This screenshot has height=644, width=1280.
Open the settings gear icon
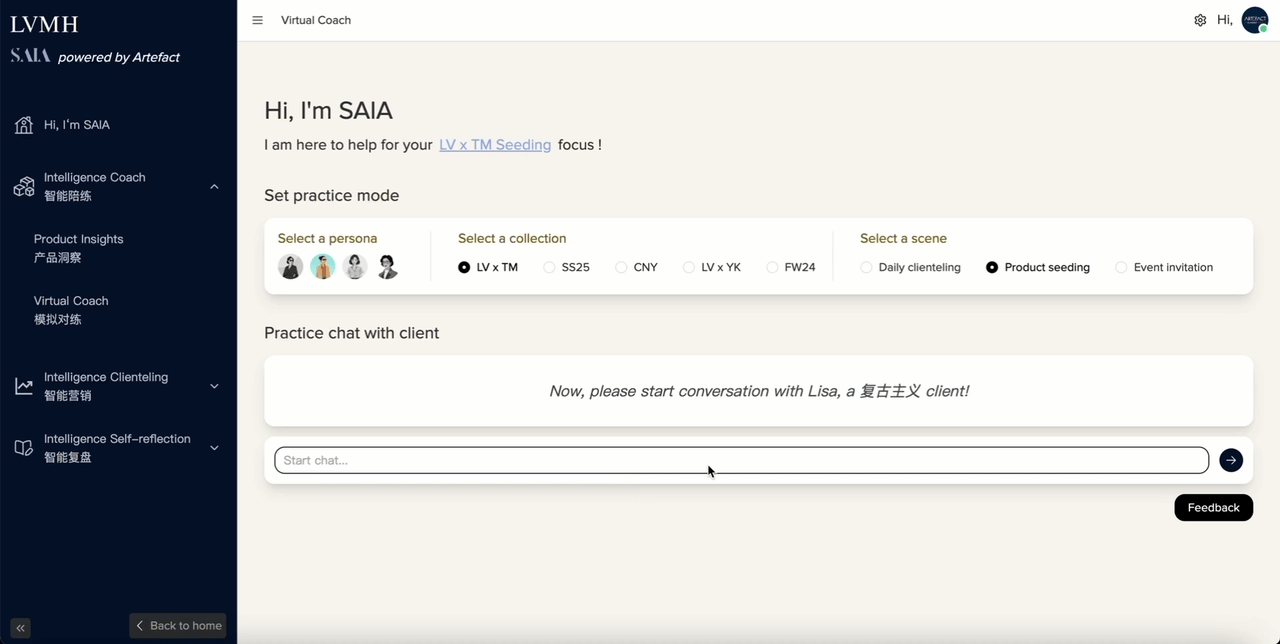click(x=1200, y=20)
